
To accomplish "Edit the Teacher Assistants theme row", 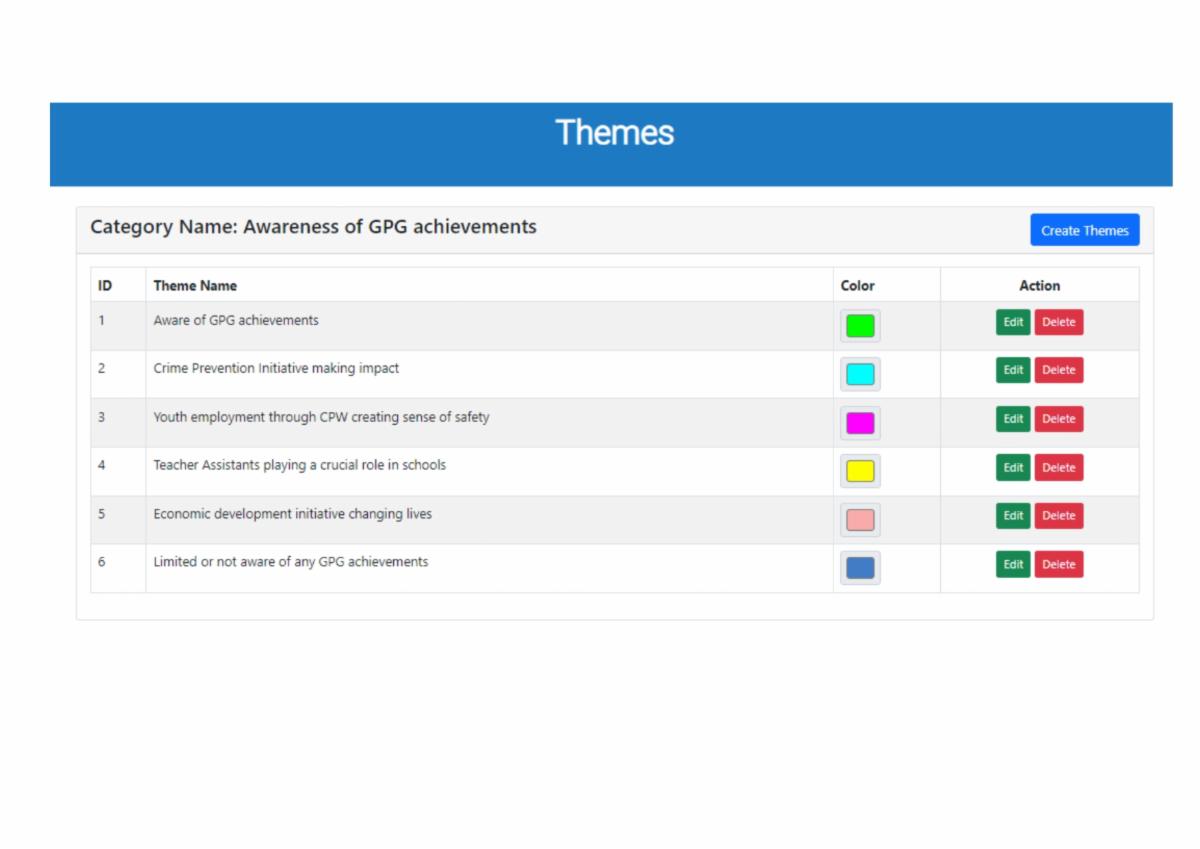I will click(1013, 467).
